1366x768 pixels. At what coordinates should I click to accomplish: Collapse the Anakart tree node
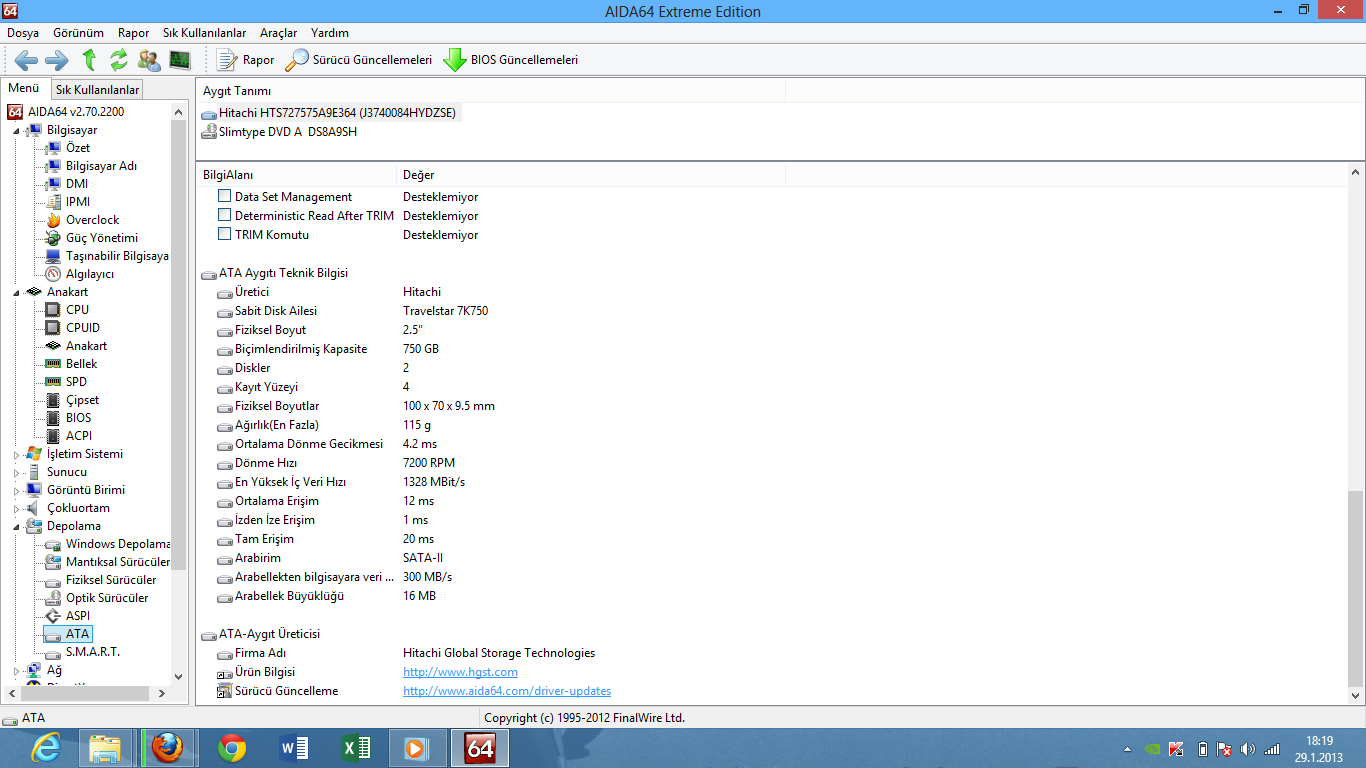coord(16,292)
